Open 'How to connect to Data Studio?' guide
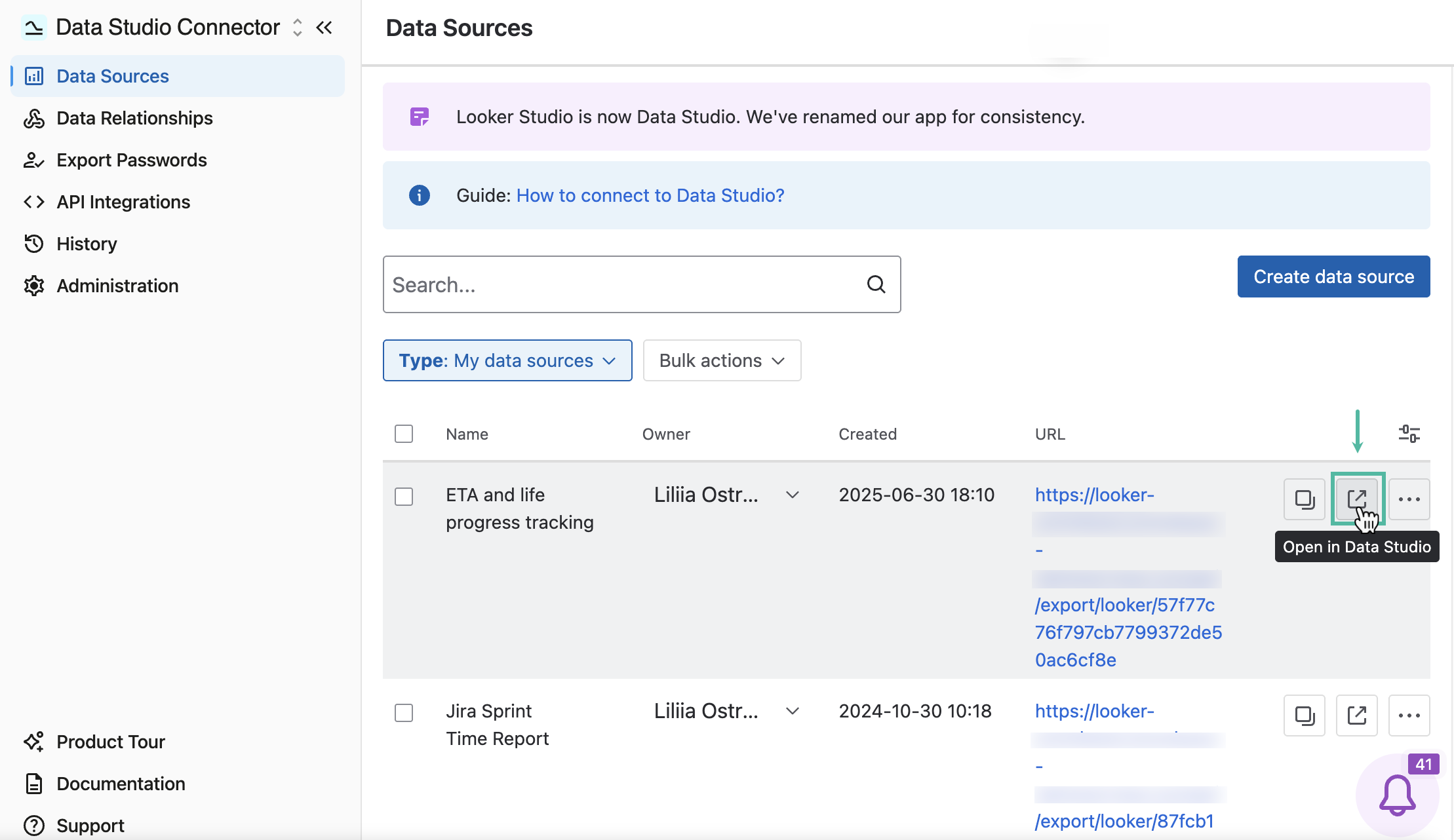1454x840 pixels. click(x=650, y=195)
